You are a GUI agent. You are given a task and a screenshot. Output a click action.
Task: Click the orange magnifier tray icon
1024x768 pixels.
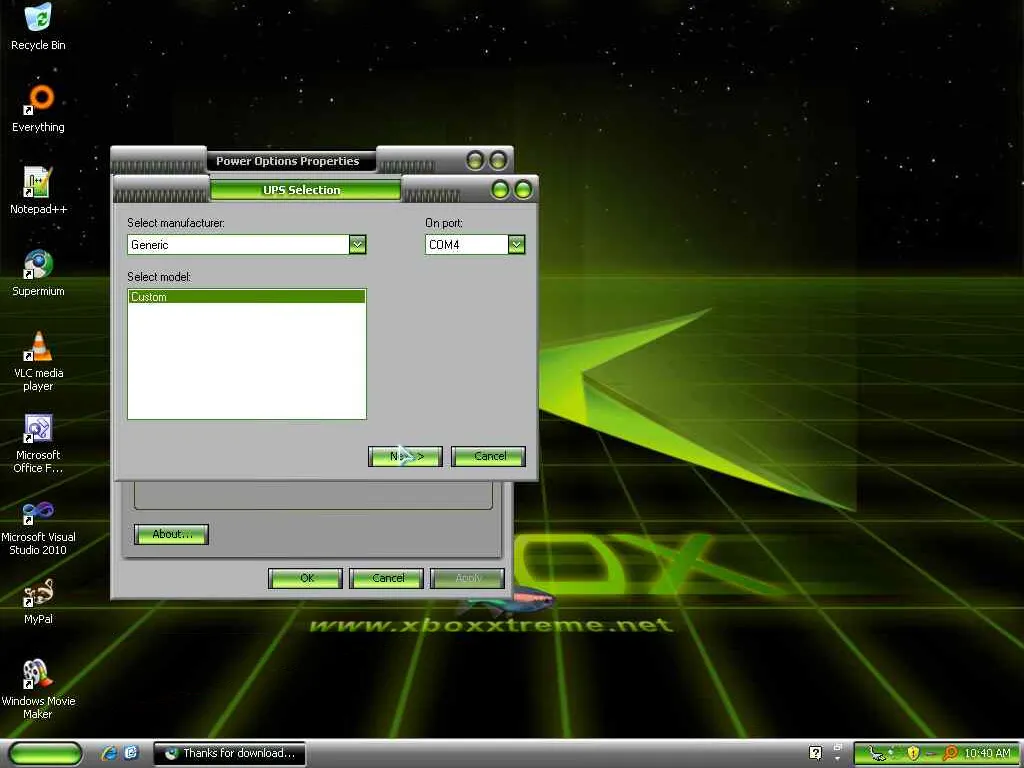point(951,754)
